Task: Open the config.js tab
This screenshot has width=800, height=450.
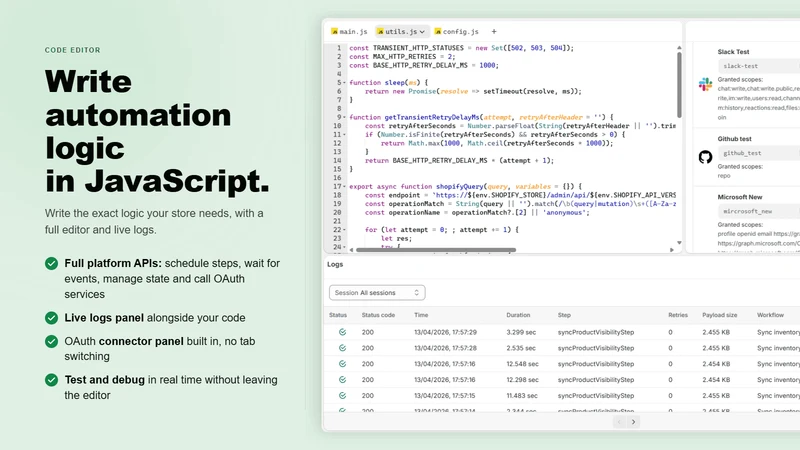Action: [456, 32]
